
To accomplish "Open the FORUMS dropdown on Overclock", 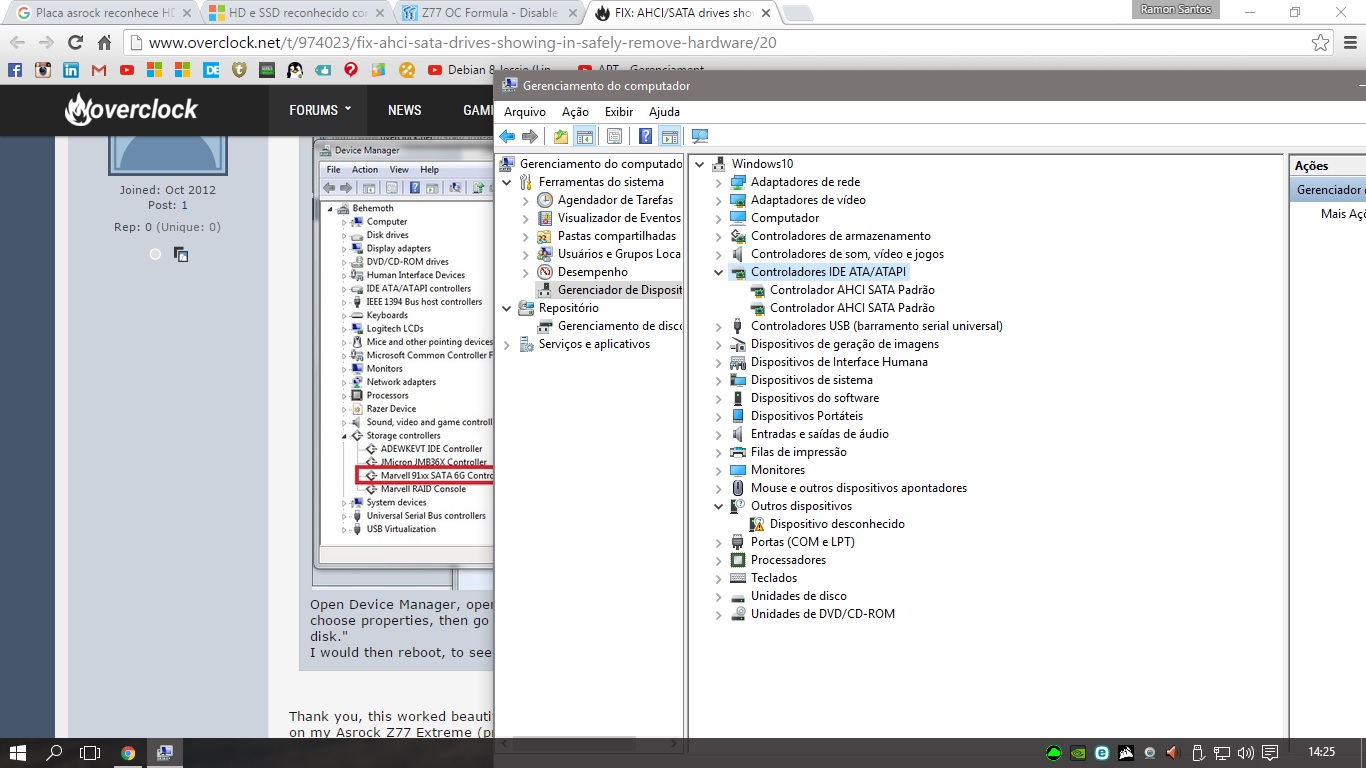I will pos(320,110).
